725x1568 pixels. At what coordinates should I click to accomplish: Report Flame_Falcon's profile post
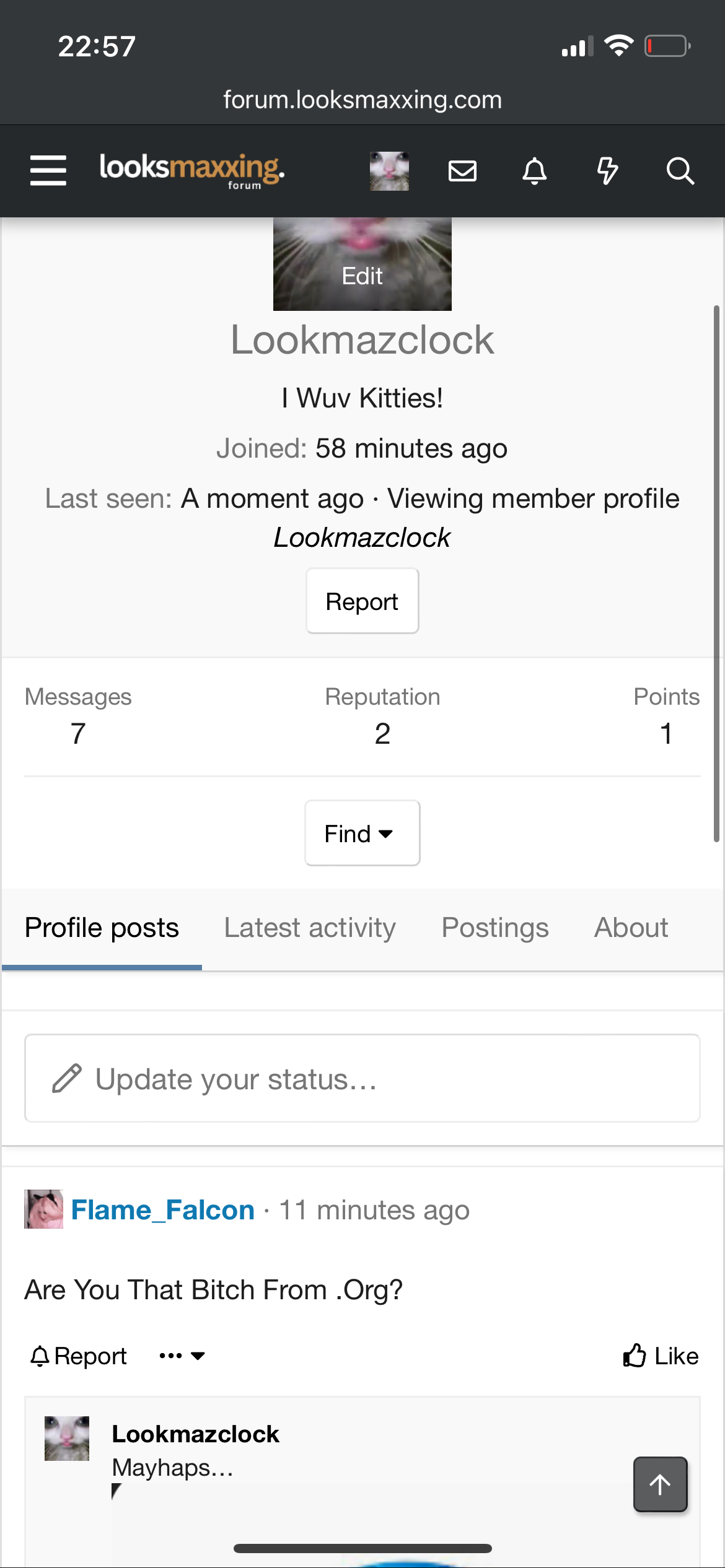pyautogui.click(x=79, y=1356)
